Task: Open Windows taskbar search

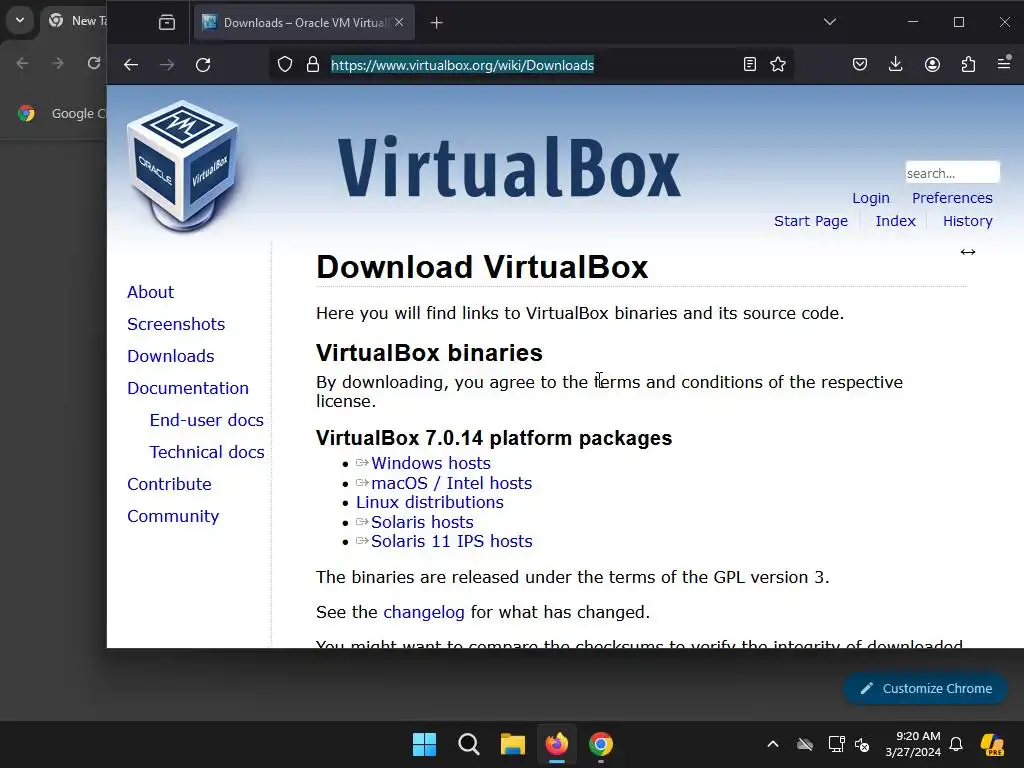Action: [468, 744]
